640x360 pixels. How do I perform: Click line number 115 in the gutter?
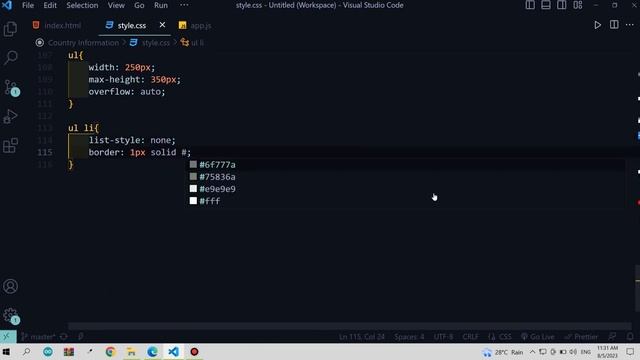click(x=44, y=152)
